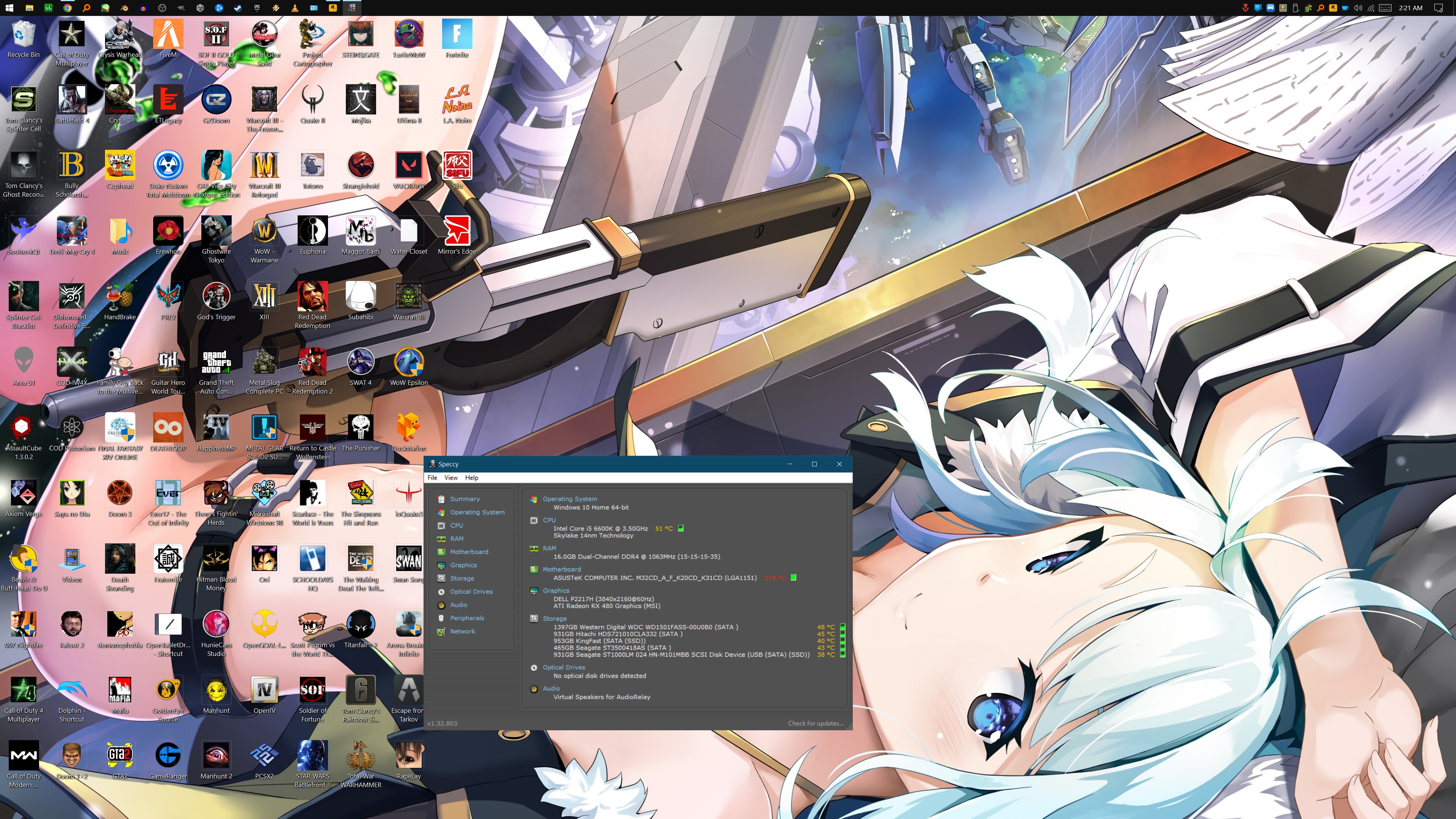Open the Videos folder on desktop
Image resolution: width=1456 pixels, height=819 pixels.
coord(72,563)
